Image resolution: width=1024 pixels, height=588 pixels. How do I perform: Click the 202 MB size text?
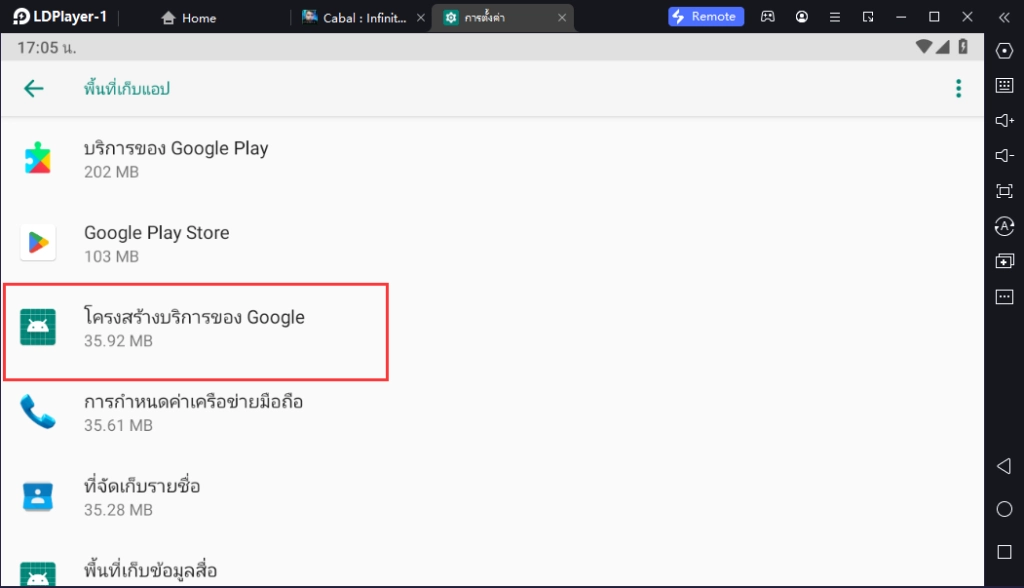[x=111, y=172]
